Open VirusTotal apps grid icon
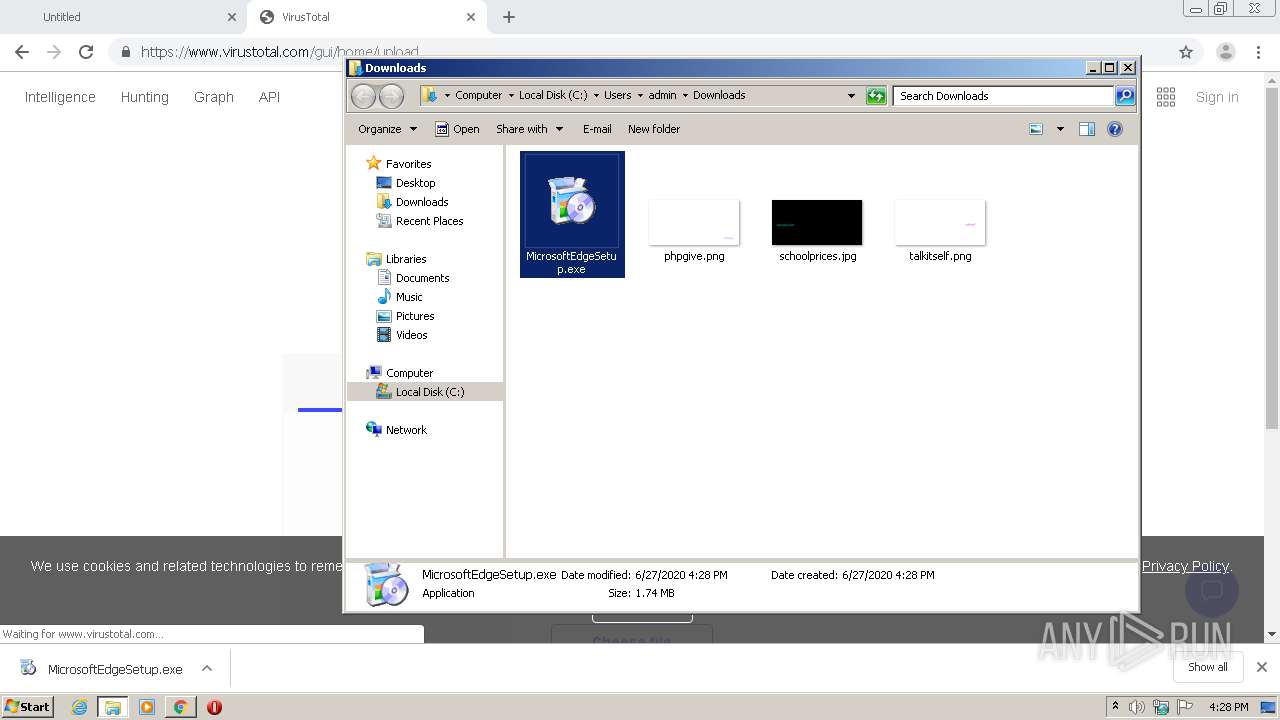Image resolution: width=1280 pixels, height=720 pixels. click(1166, 97)
